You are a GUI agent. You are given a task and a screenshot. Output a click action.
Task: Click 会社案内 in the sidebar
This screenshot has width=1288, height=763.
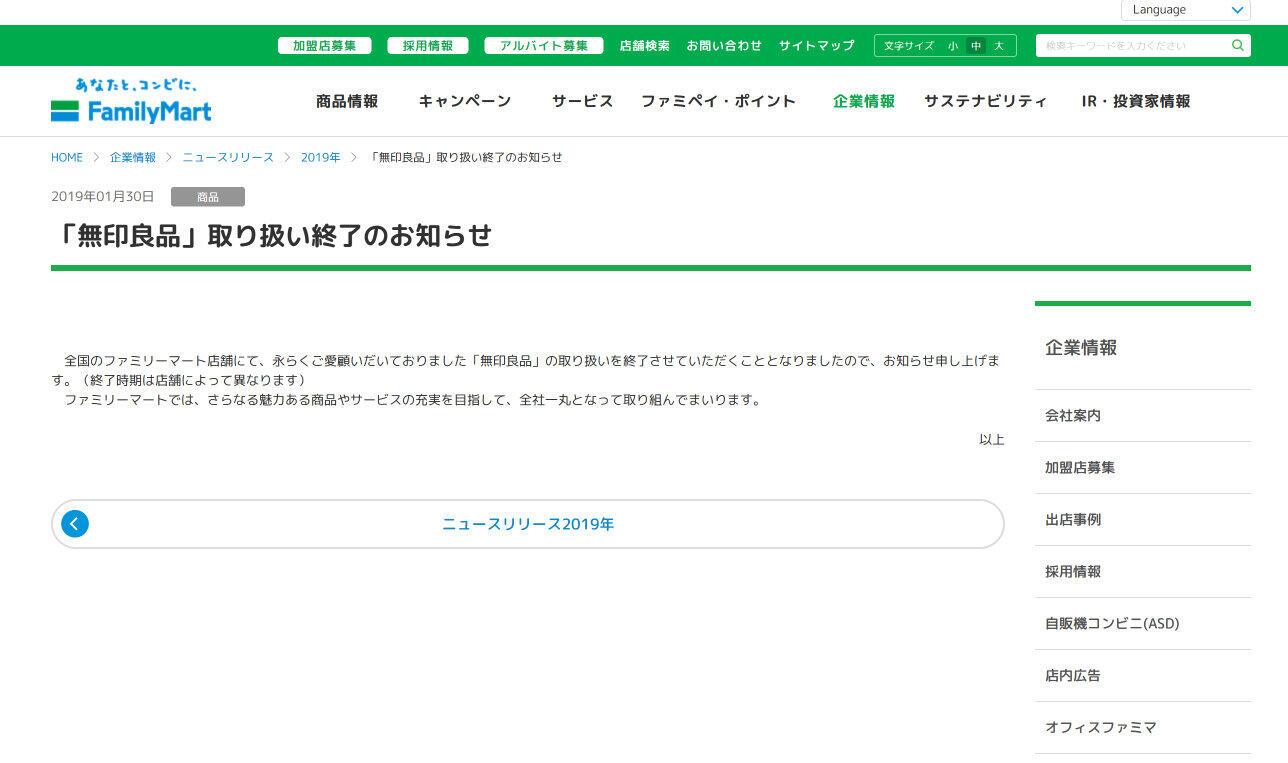pyautogui.click(x=1072, y=415)
